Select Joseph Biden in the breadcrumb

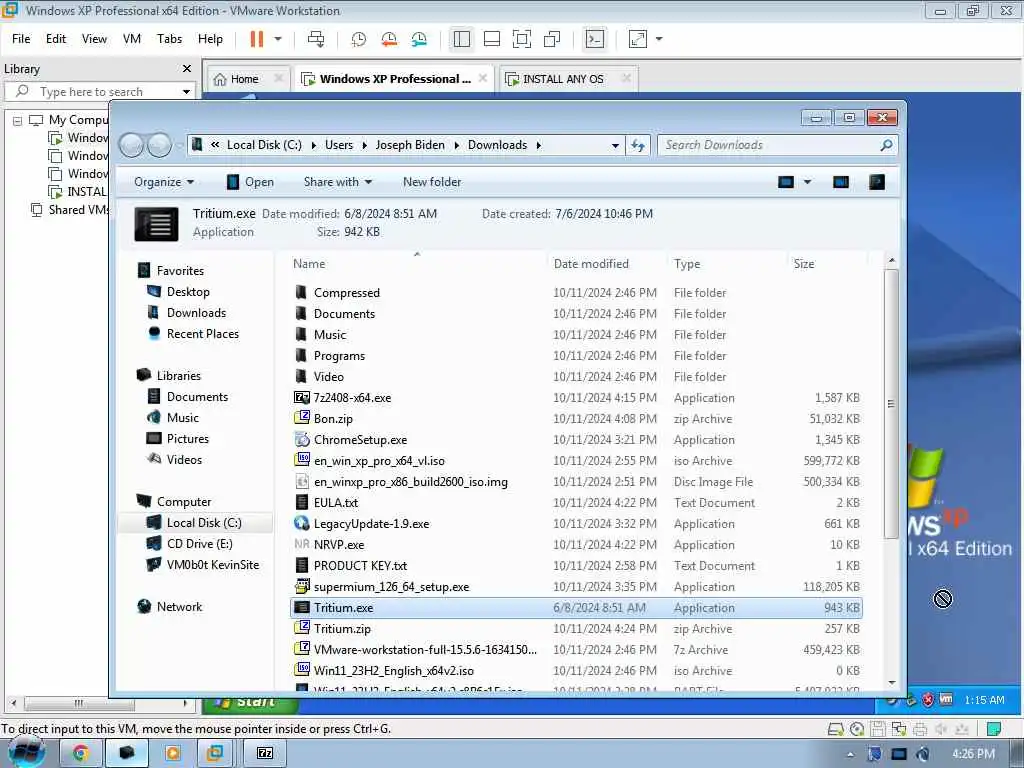tap(410, 145)
